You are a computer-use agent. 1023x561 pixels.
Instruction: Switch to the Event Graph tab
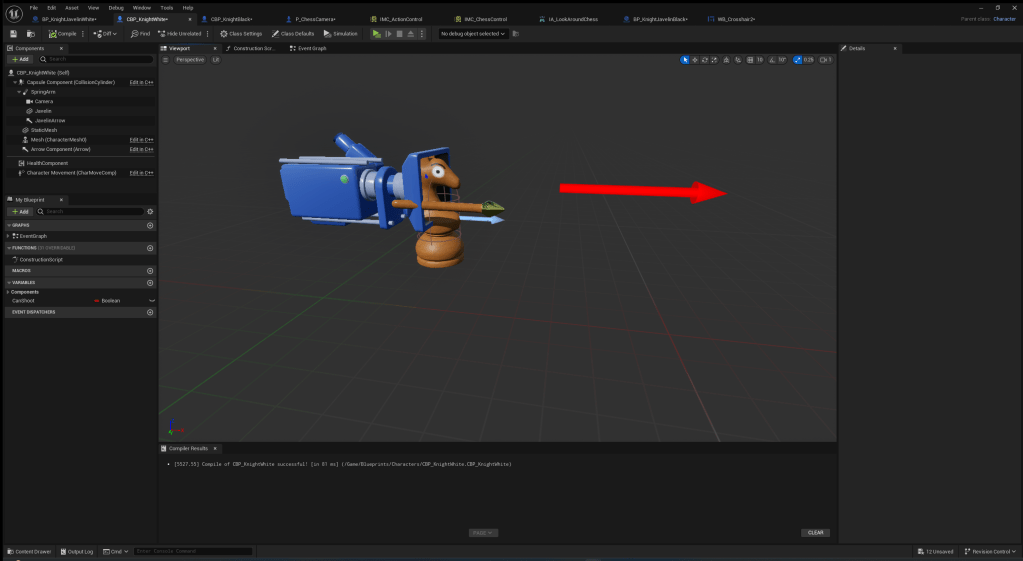309,48
